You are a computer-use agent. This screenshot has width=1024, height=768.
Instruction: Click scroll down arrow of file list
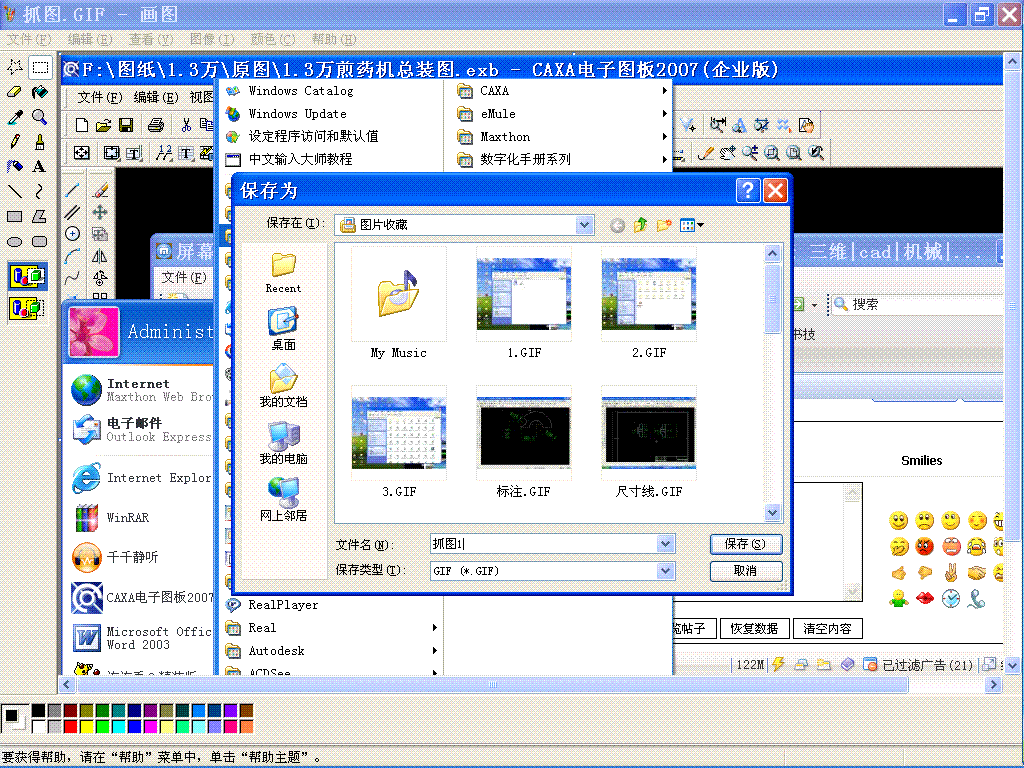click(x=772, y=513)
